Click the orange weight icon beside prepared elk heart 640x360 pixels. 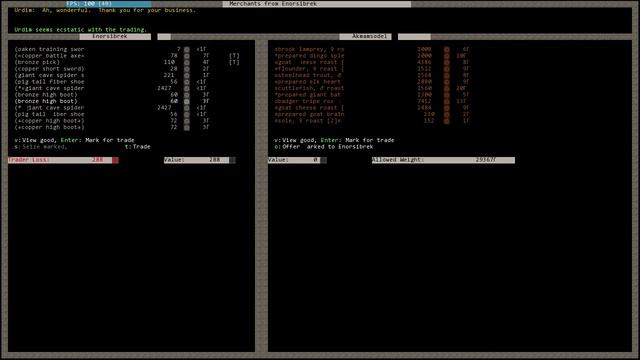coord(447,82)
